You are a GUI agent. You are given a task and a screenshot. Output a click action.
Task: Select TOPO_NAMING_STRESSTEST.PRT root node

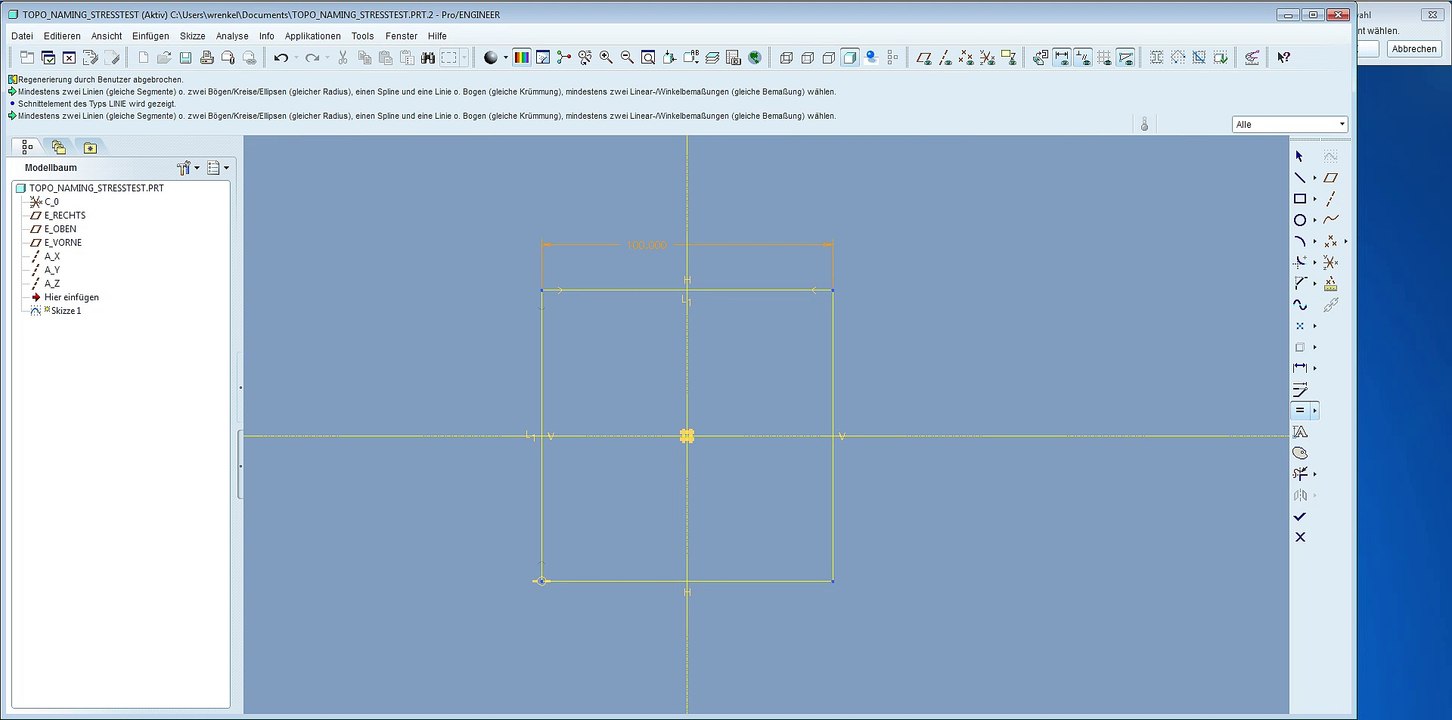[89, 188]
